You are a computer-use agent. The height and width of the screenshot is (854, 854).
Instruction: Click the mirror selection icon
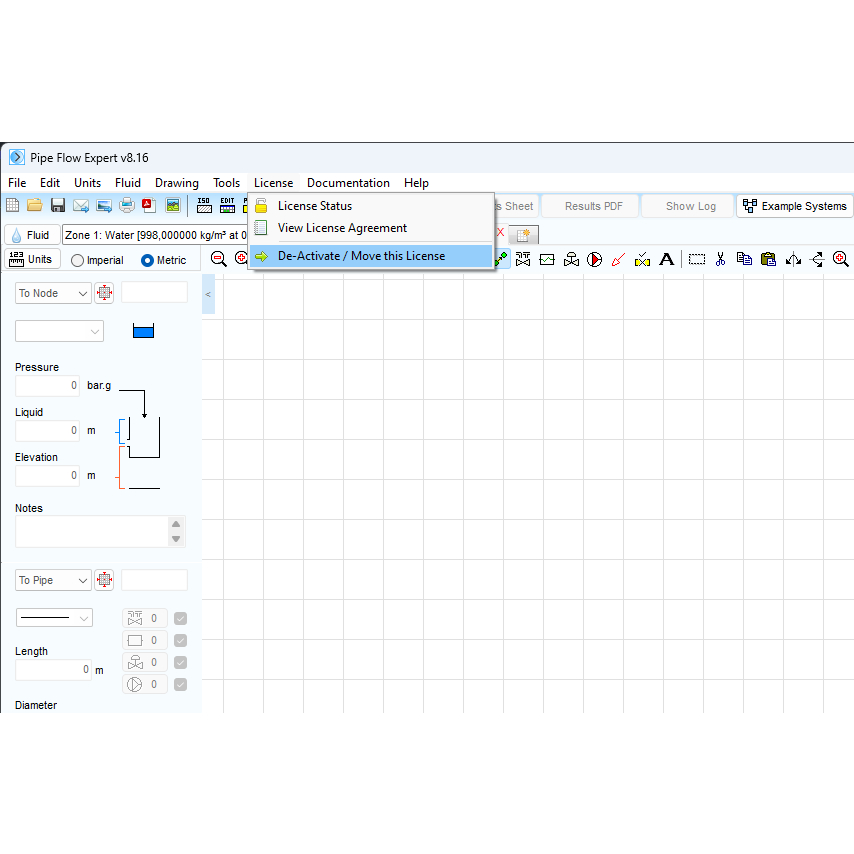click(x=793, y=259)
